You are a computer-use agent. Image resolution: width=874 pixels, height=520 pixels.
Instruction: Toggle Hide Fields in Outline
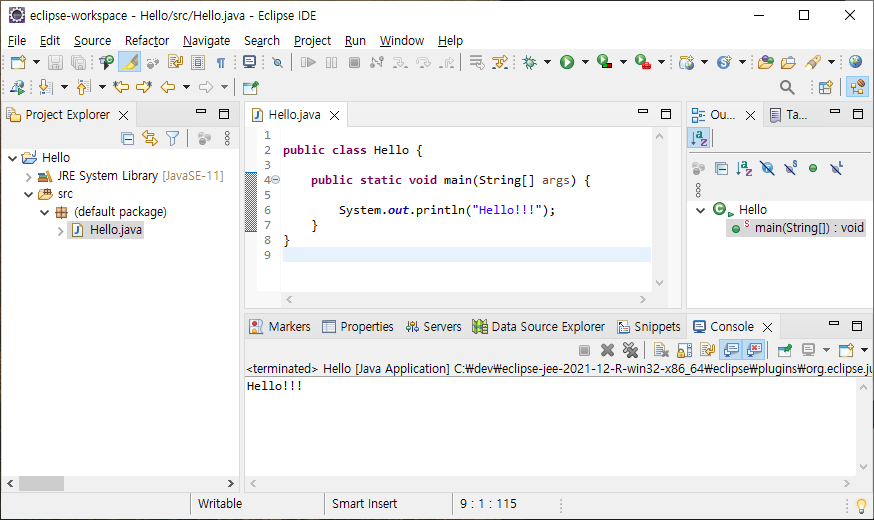767,168
